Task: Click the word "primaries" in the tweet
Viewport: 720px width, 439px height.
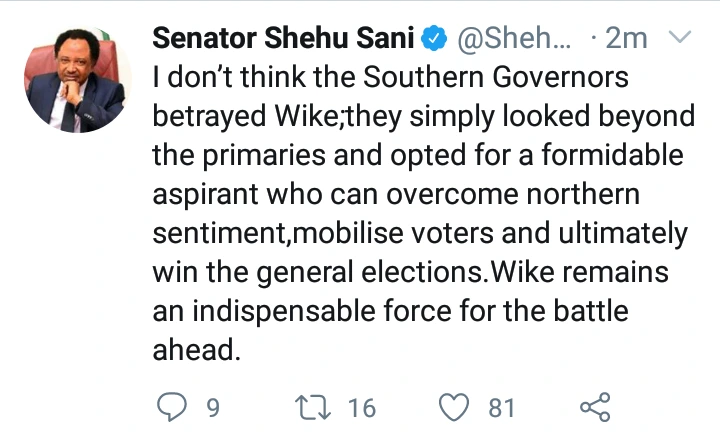Action: tap(272, 156)
